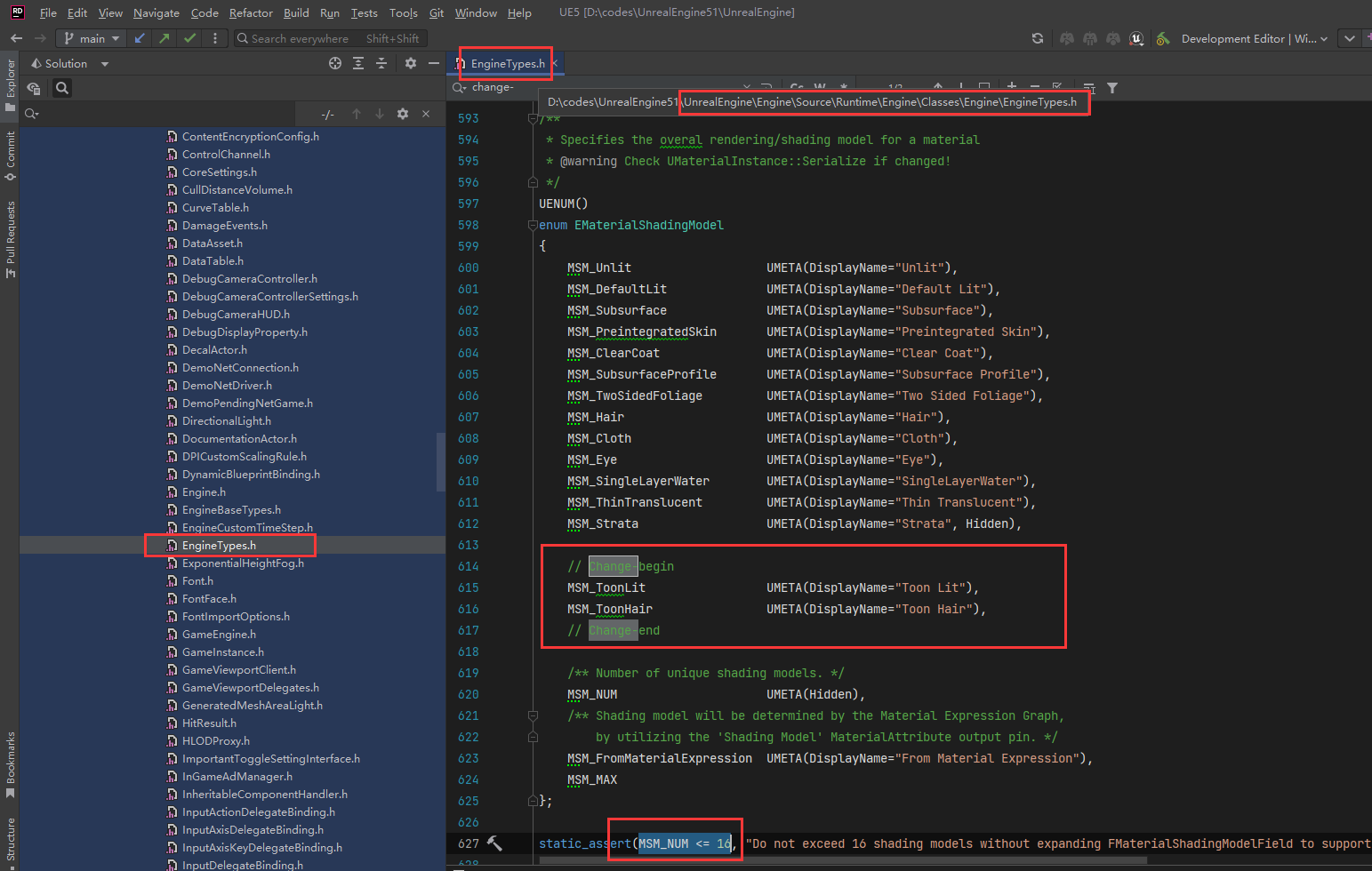Open the Pull Requests tool window
This screenshot has height=871, width=1372.
10,240
